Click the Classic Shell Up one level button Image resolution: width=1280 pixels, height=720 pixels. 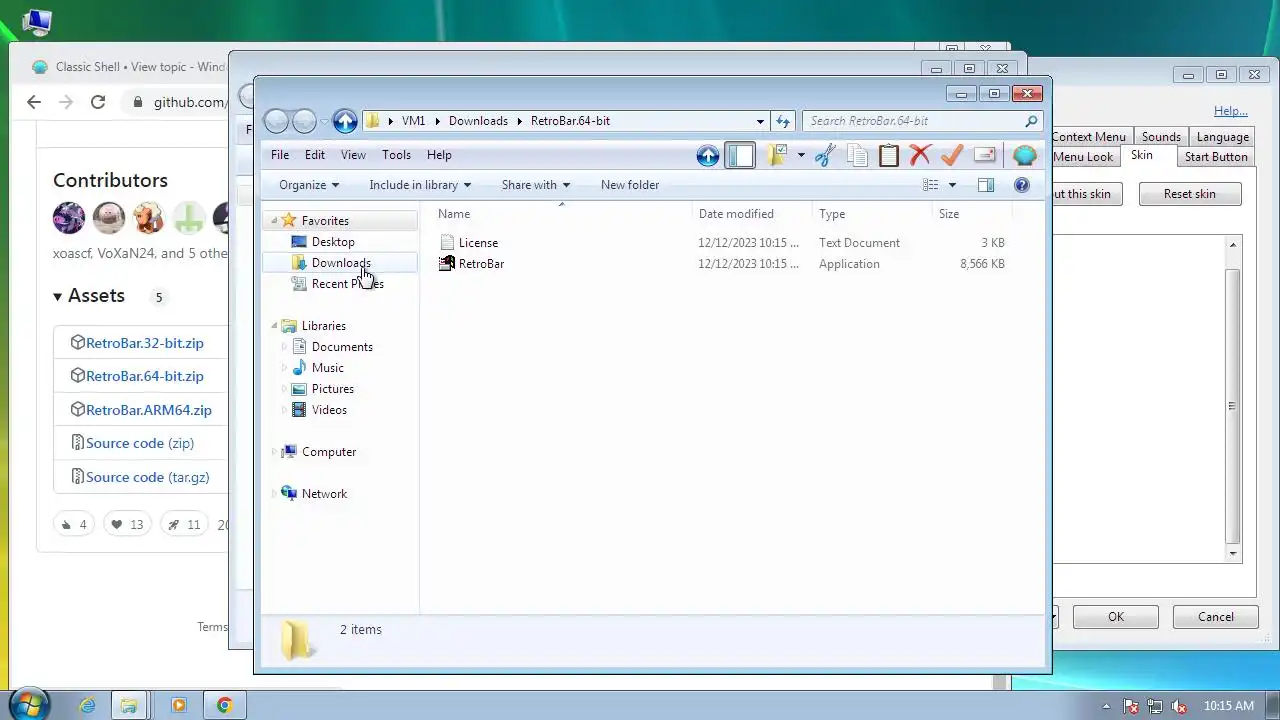click(x=707, y=155)
